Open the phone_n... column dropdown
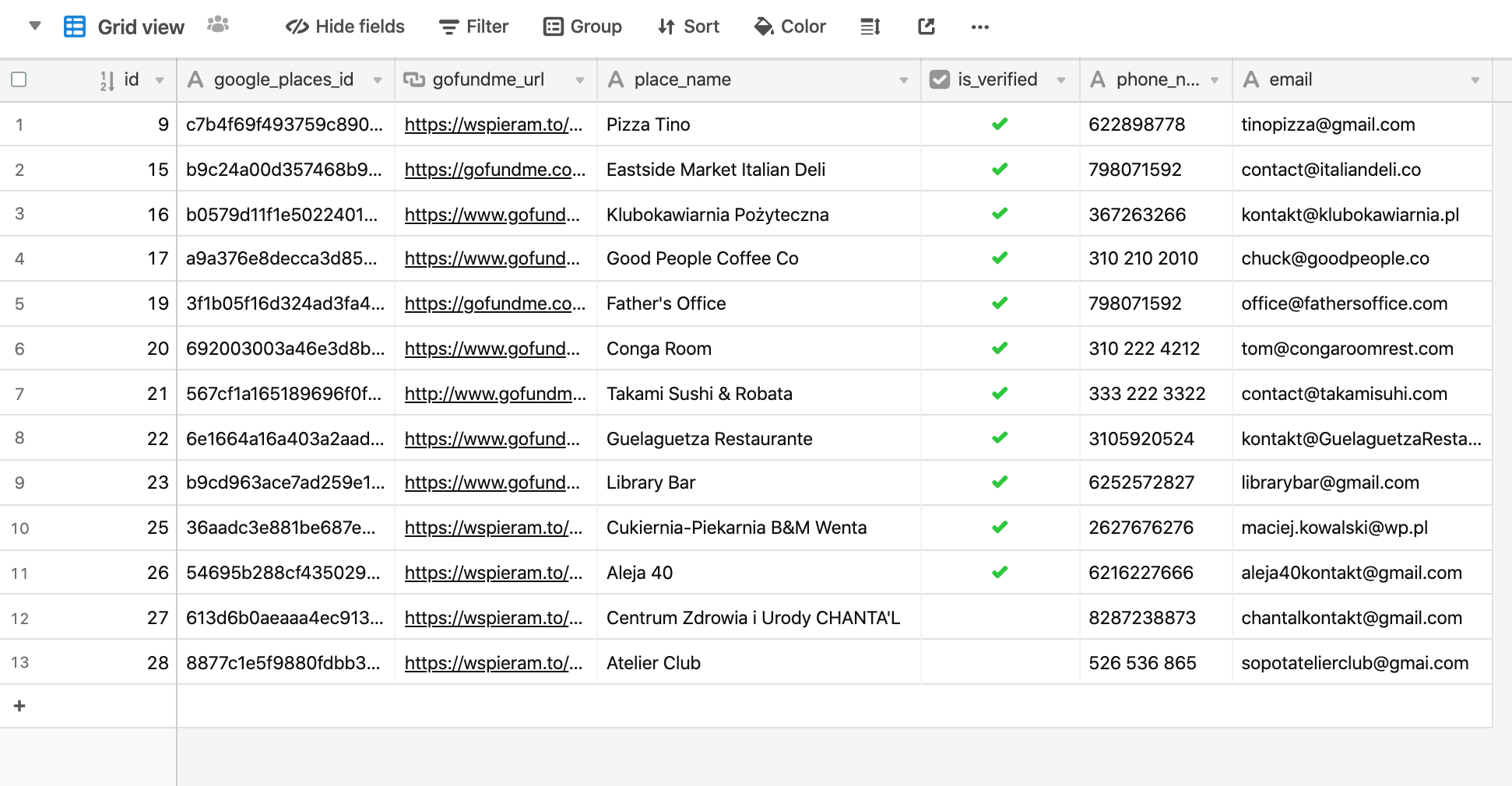This screenshot has width=1512, height=786. (x=1215, y=80)
